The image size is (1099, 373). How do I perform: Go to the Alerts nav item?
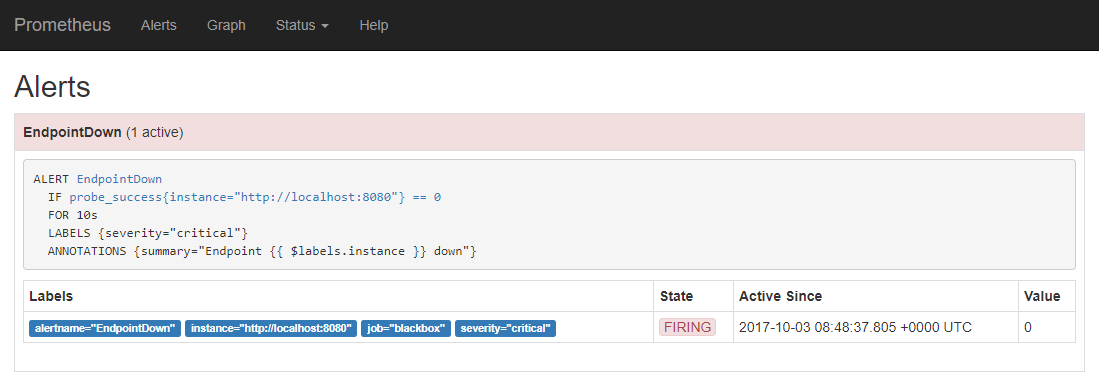(x=158, y=25)
